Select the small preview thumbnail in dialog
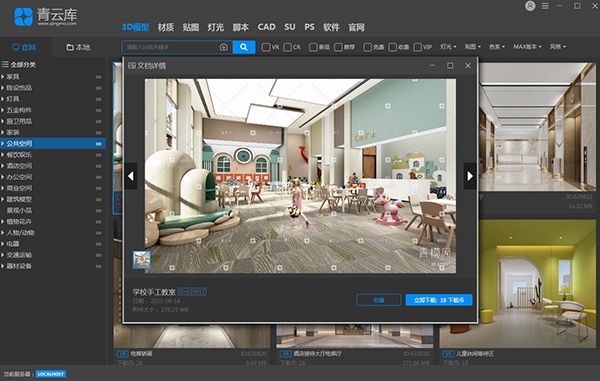Image resolution: width=600 pixels, height=381 pixels. click(141, 260)
